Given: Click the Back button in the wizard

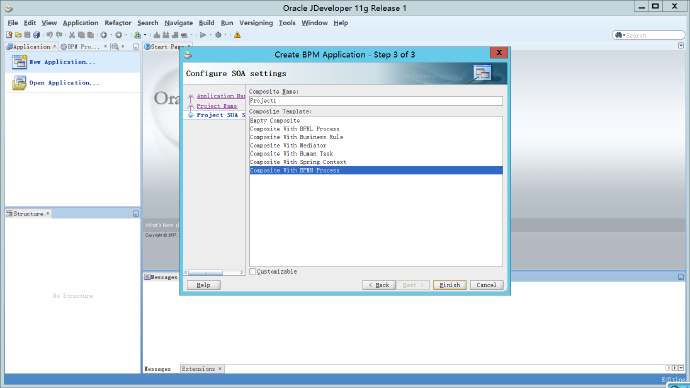Looking at the screenshot, I should pyautogui.click(x=378, y=285).
